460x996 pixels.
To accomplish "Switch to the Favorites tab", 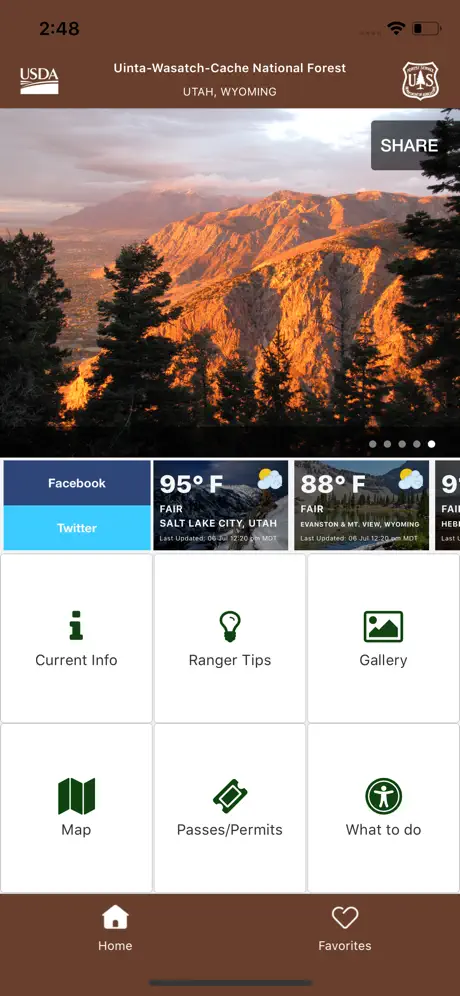I will click(x=345, y=929).
